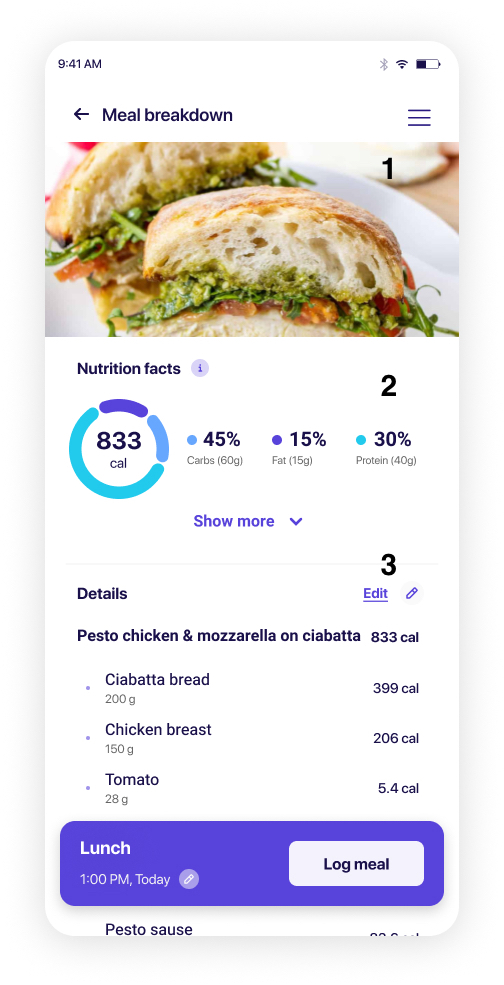504x985 pixels.
Task: Click the 833 cal donut chart
Action: click(119, 449)
